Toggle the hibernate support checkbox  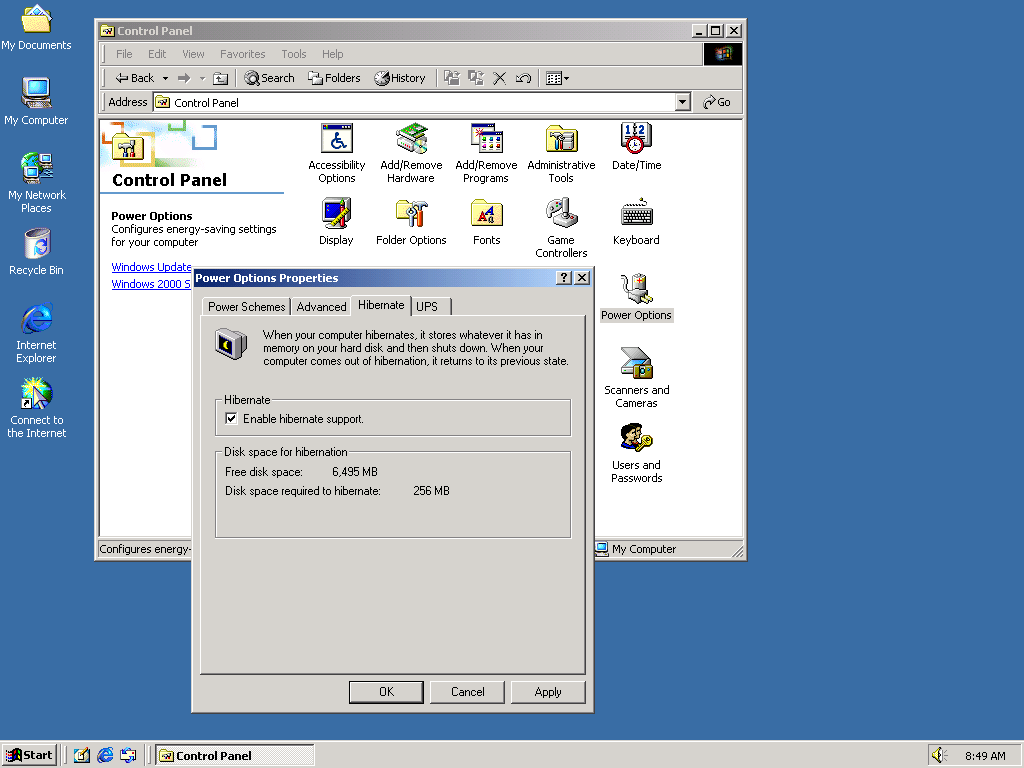click(x=231, y=418)
